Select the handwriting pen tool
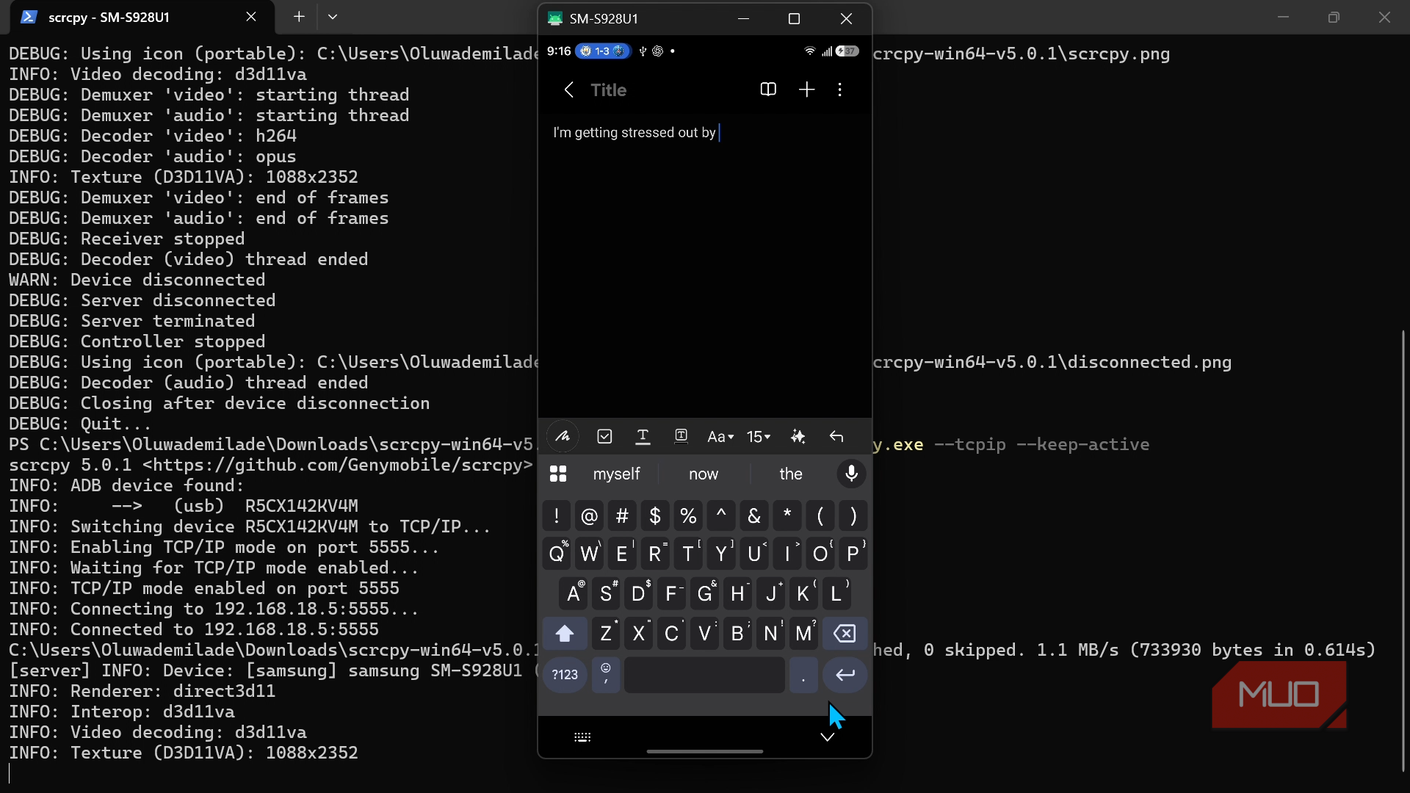The image size is (1410, 793). (563, 436)
